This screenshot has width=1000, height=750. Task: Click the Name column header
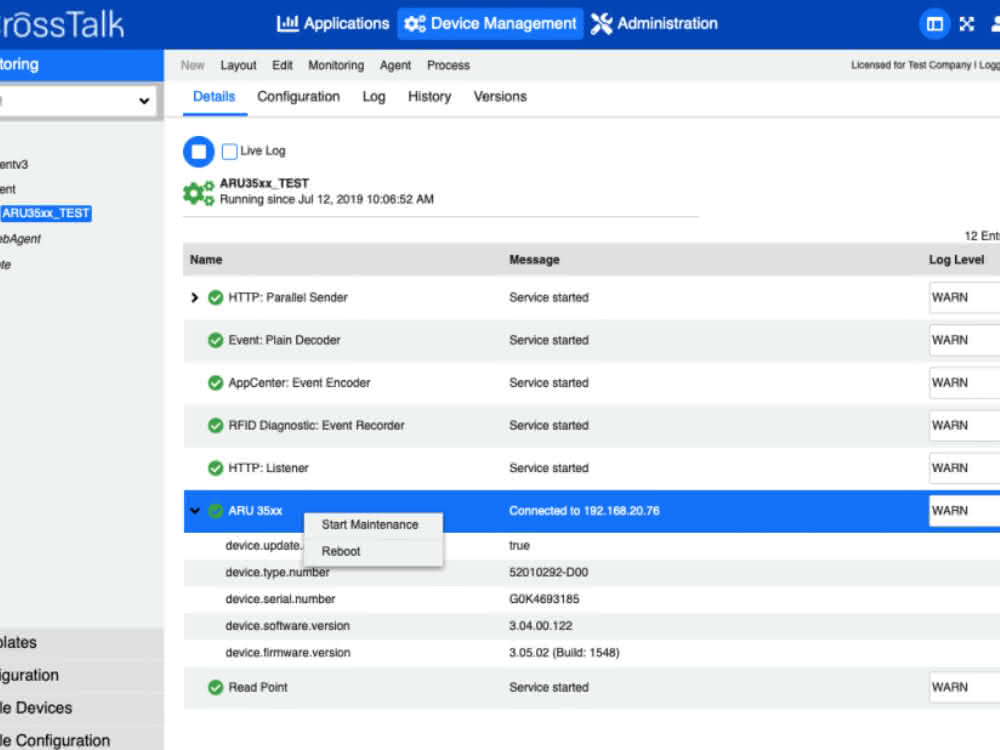tap(206, 260)
